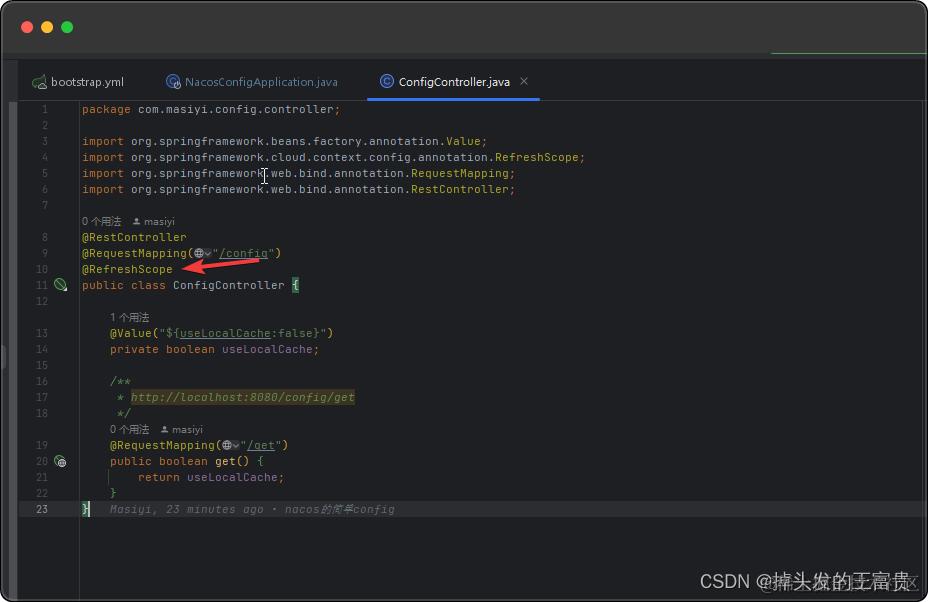
Task: Click the green macOS zoom button
Action: [x=67, y=27]
